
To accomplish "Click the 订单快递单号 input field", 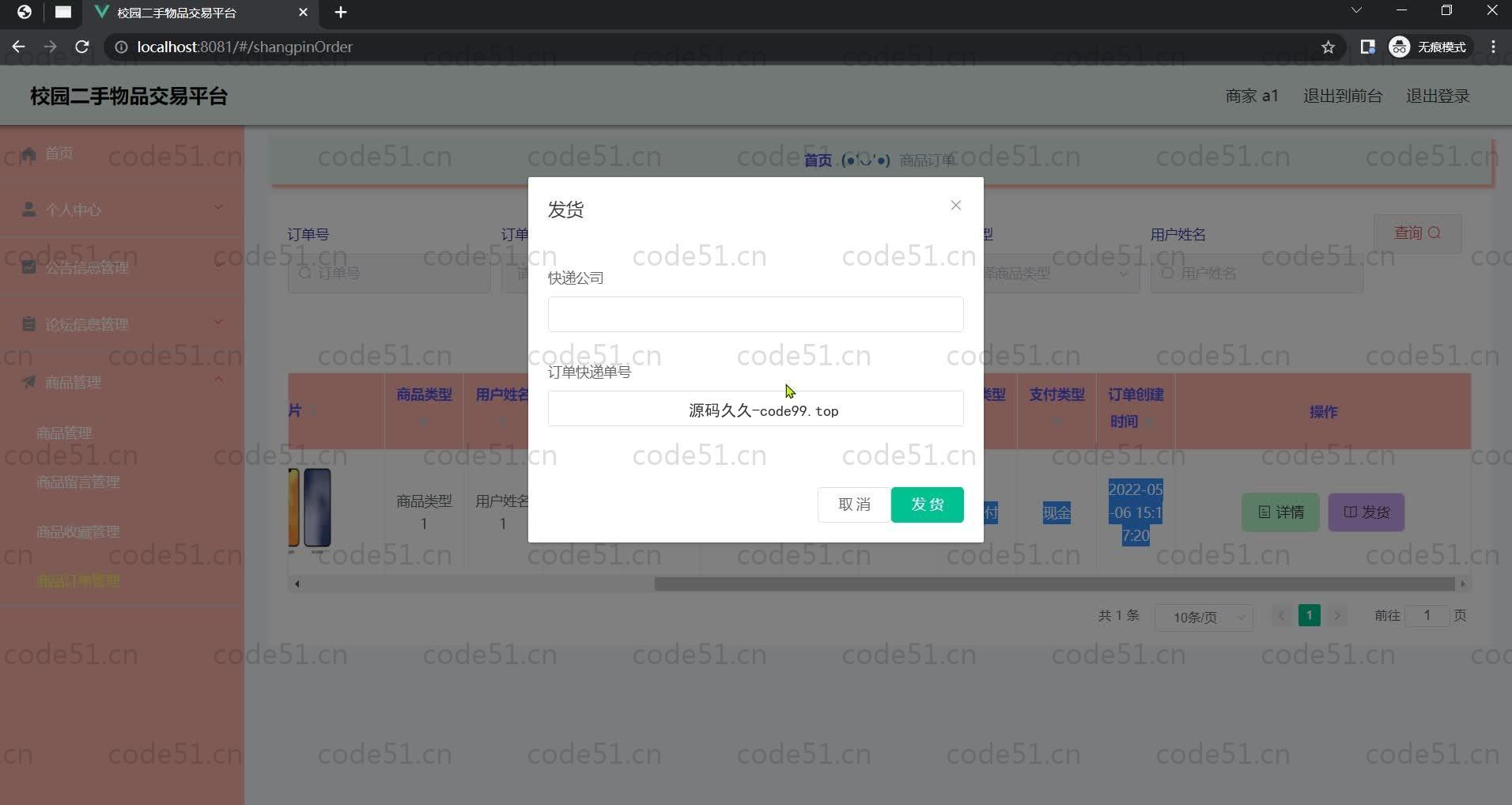I will pos(755,409).
